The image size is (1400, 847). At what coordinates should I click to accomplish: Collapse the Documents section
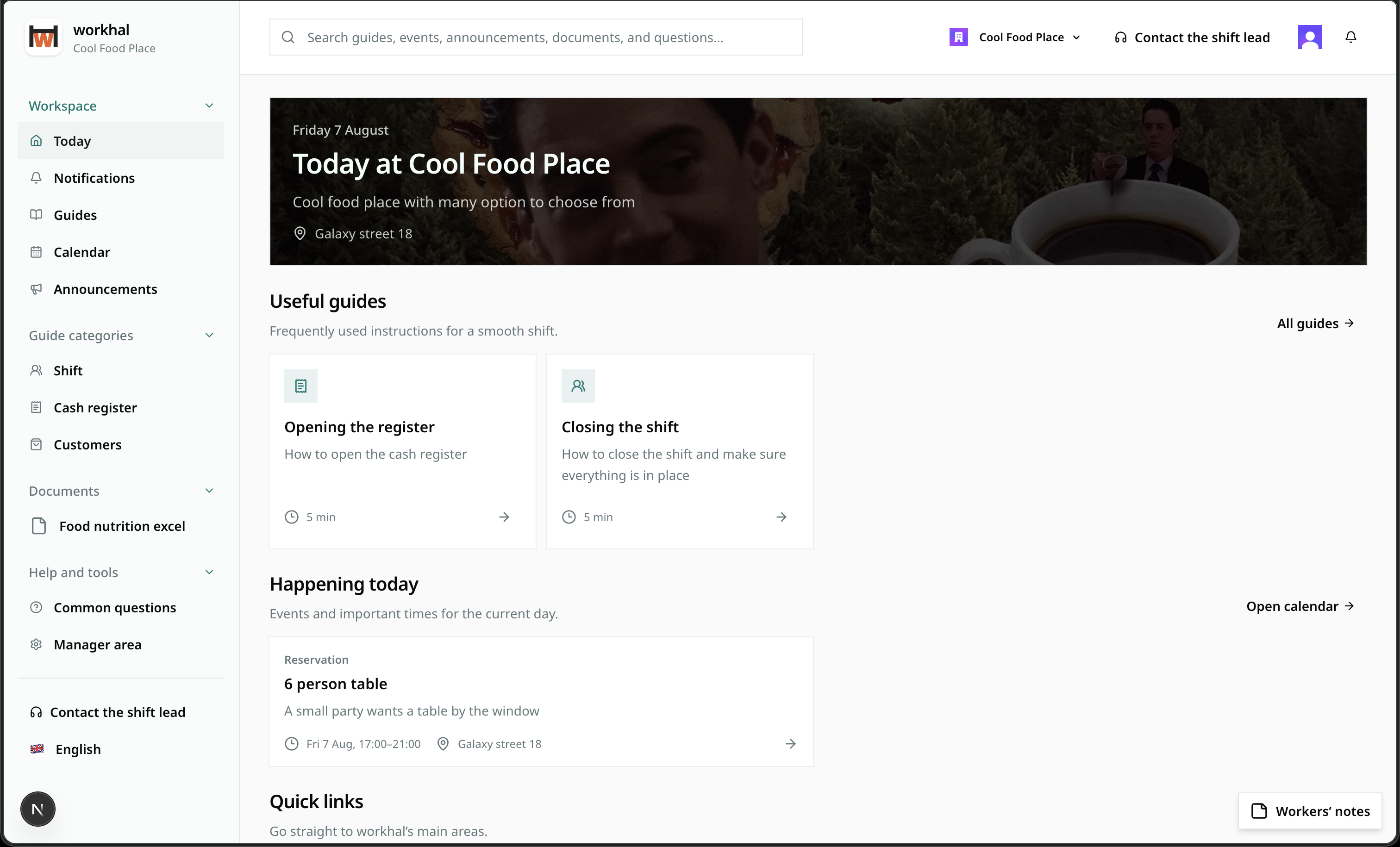click(x=209, y=490)
